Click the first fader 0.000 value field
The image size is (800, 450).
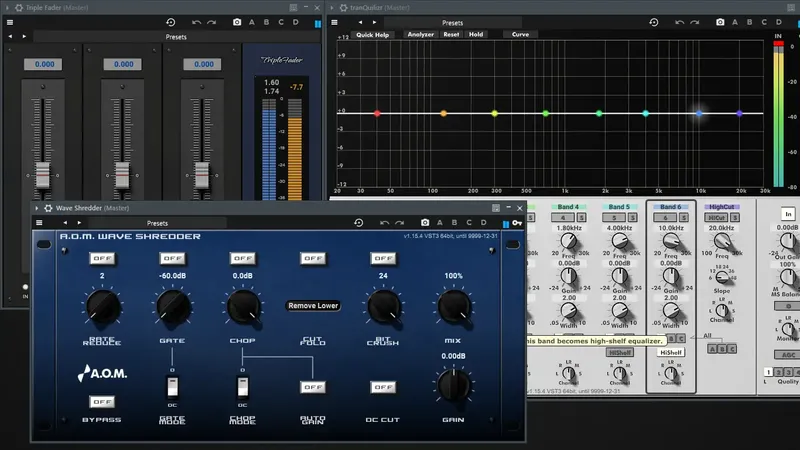click(44, 64)
